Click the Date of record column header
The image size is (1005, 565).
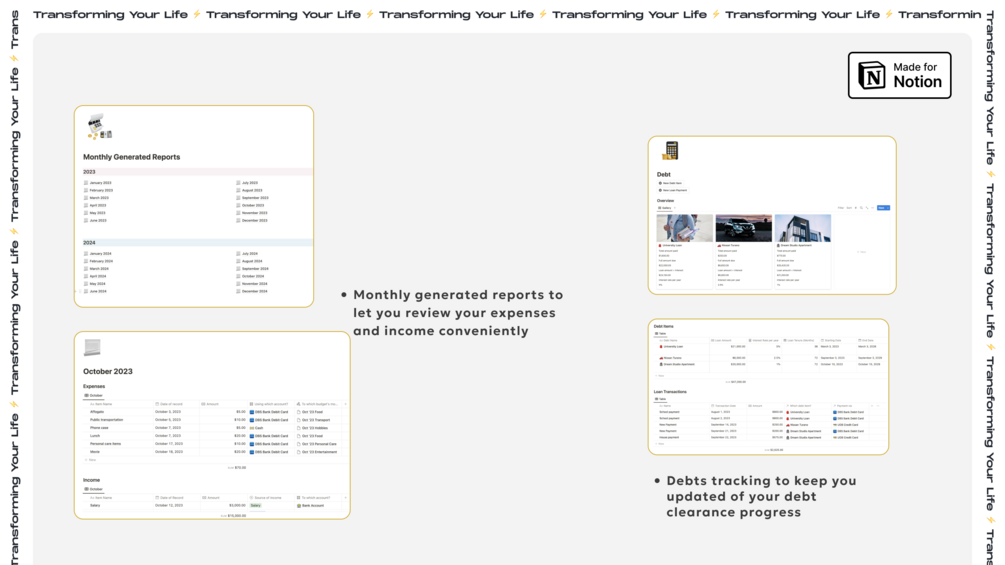coord(169,404)
